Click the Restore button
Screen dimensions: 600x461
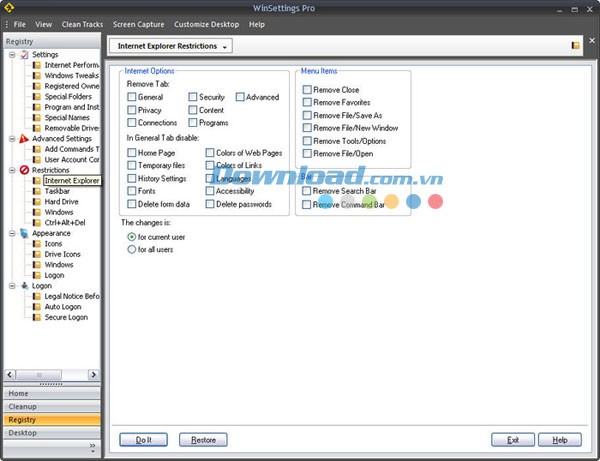tap(203, 440)
